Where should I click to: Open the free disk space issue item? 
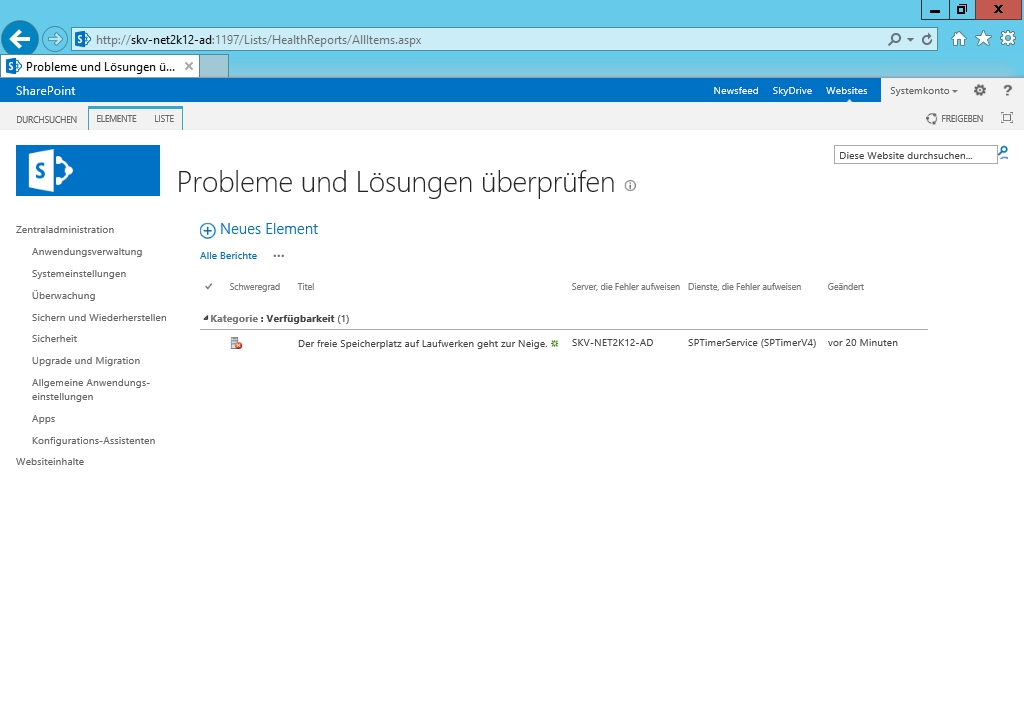(422, 343)
